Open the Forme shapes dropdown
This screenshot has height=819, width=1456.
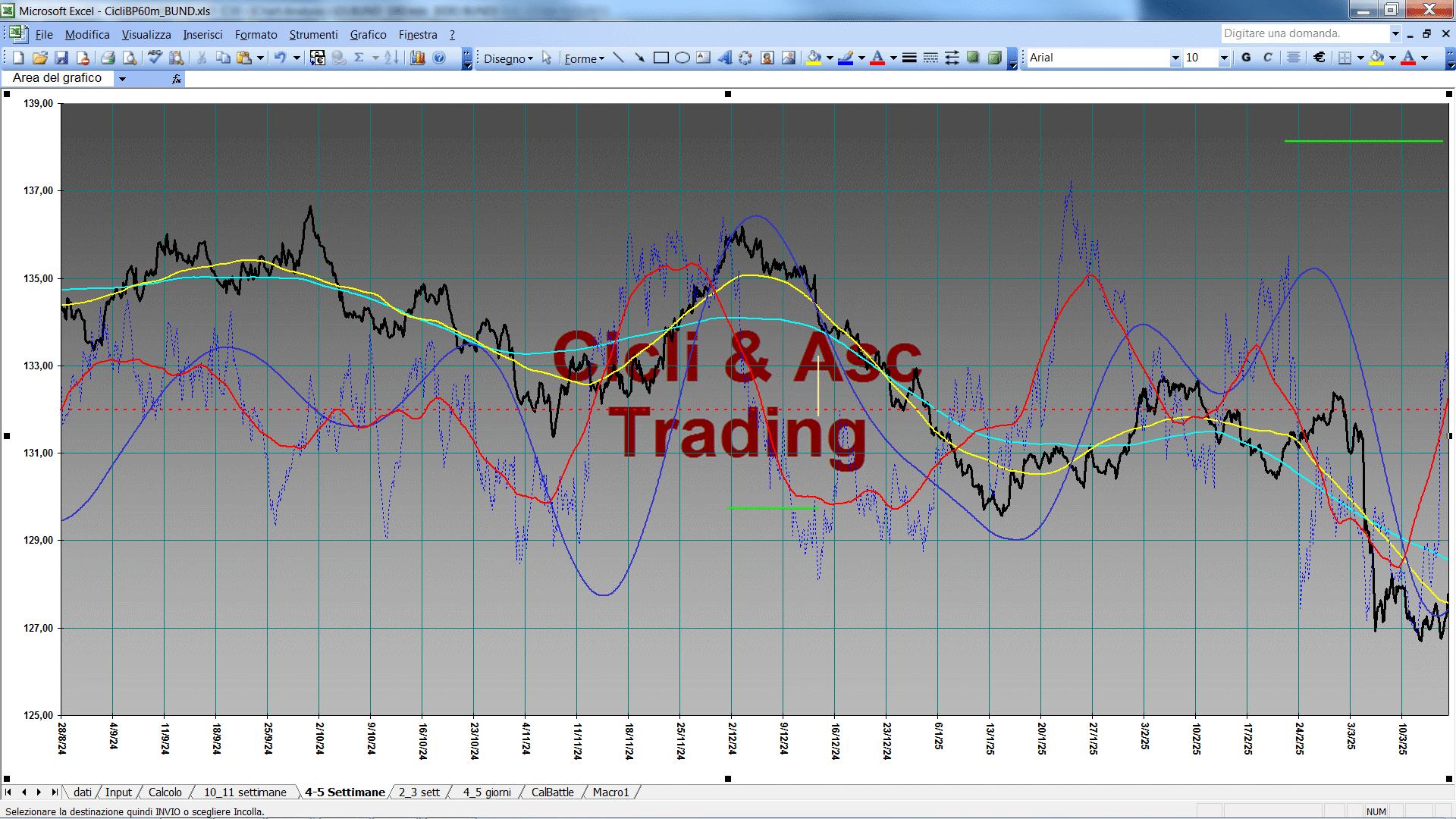pyautogui.click(x=584, y=58)
